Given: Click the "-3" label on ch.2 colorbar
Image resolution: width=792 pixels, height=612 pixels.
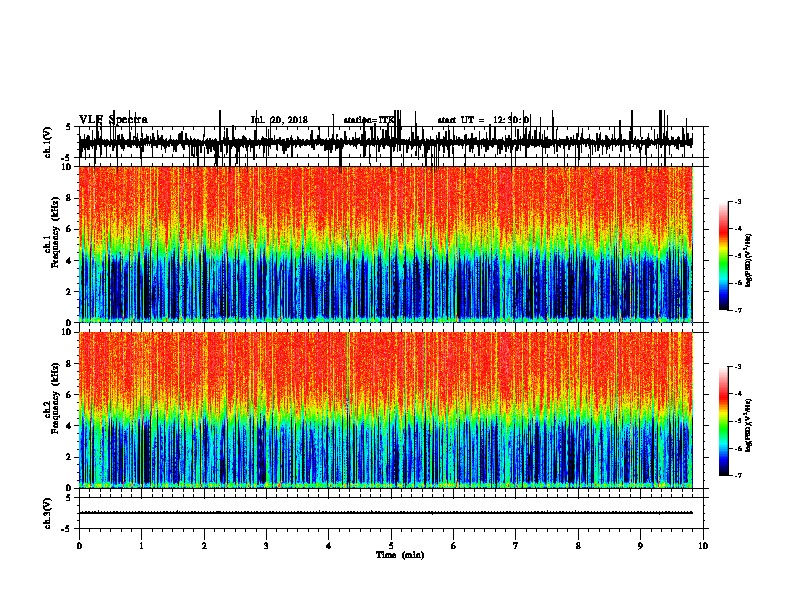Looking at the screenshot, I should (x=738, y=367).
